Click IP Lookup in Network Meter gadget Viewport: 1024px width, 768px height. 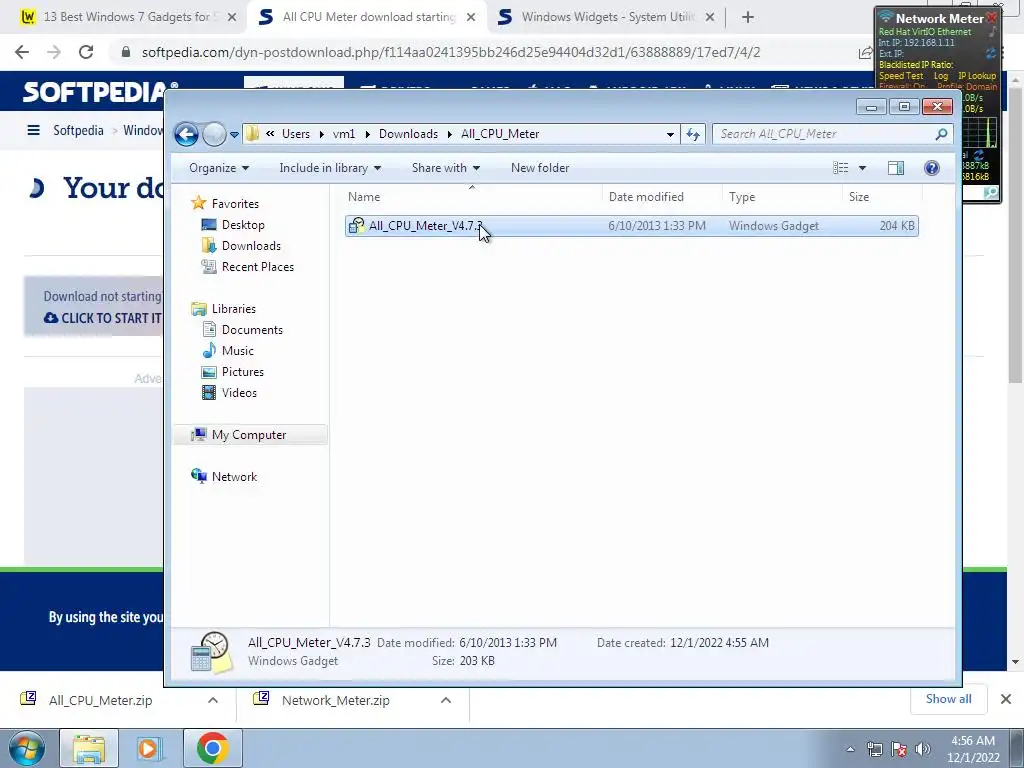coord(977,76)
